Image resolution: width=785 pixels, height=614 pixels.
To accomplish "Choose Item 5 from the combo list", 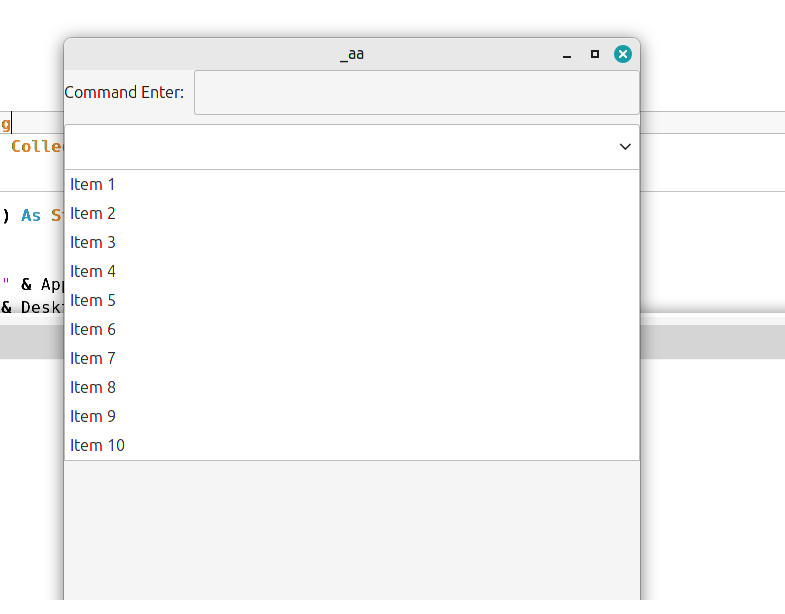I will (93, 300).
